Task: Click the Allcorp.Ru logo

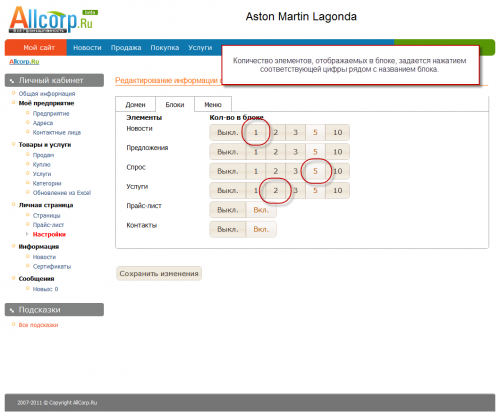Action: click(x=53, y=20)
